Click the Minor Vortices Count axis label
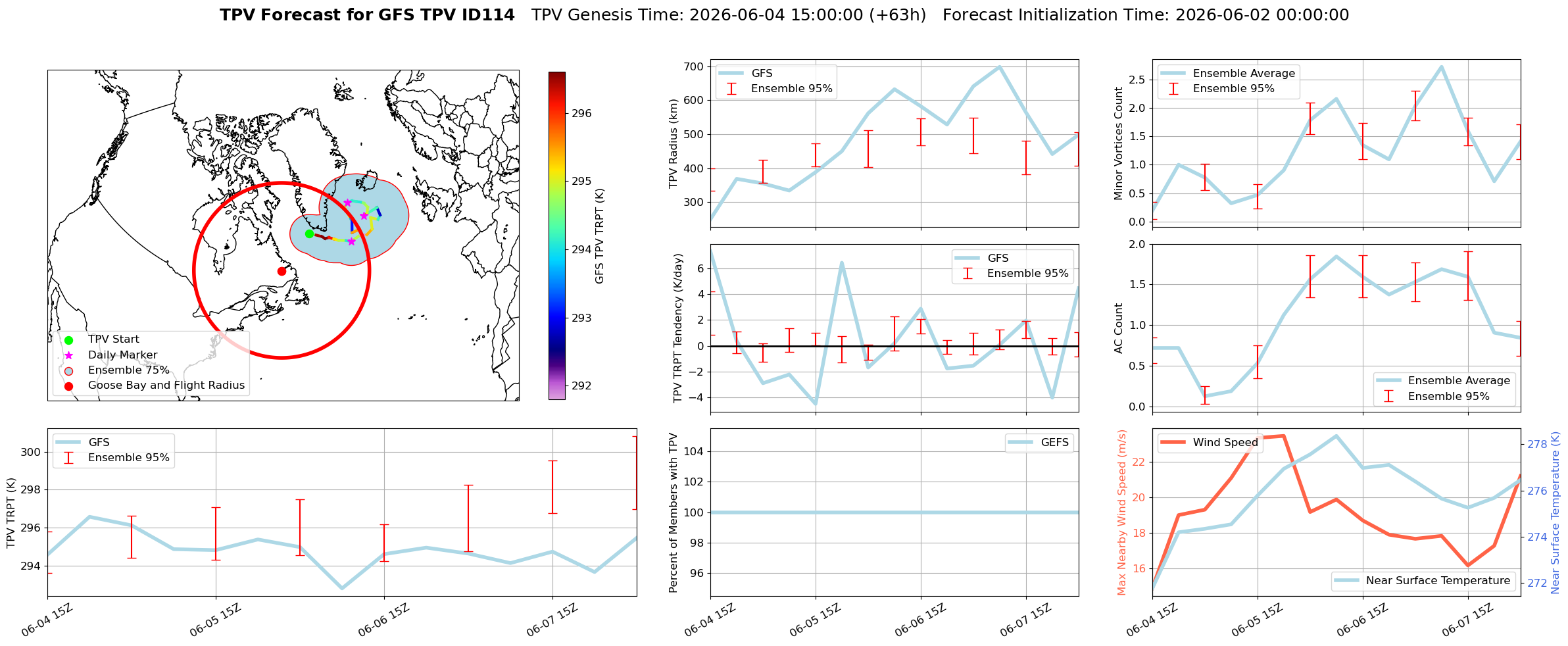 [x=1118, y=143]
